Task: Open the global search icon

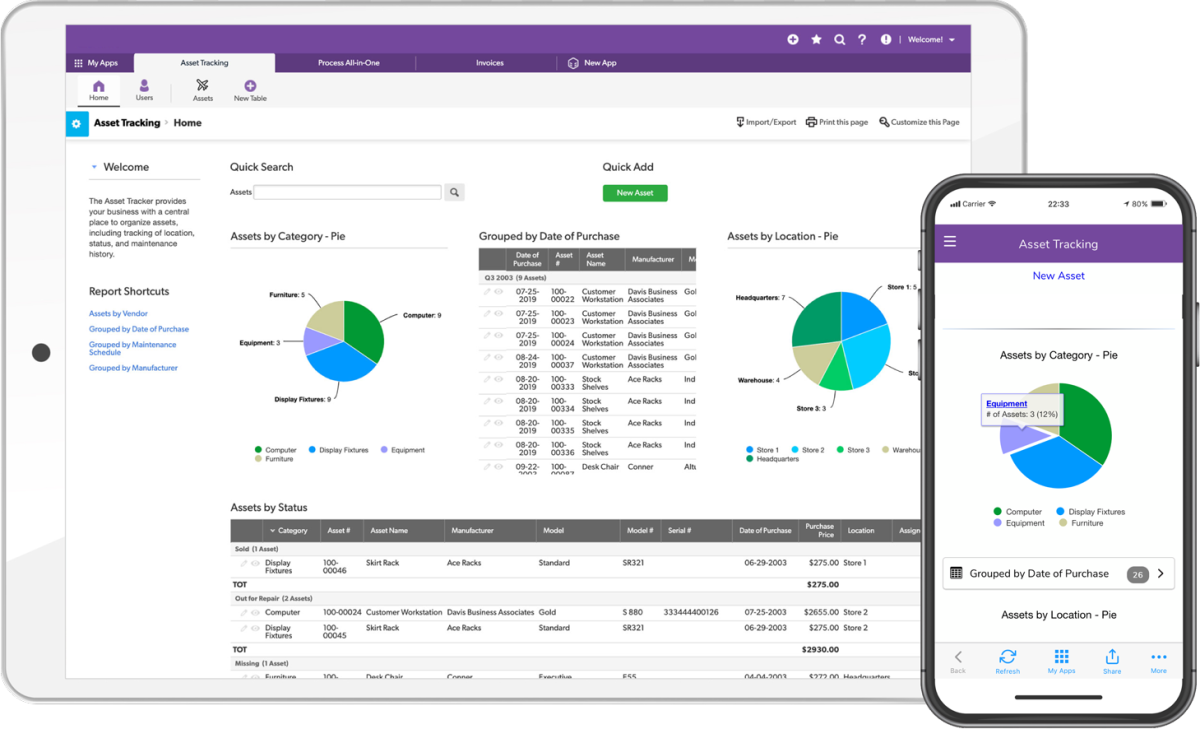Action: pos(840,39)
